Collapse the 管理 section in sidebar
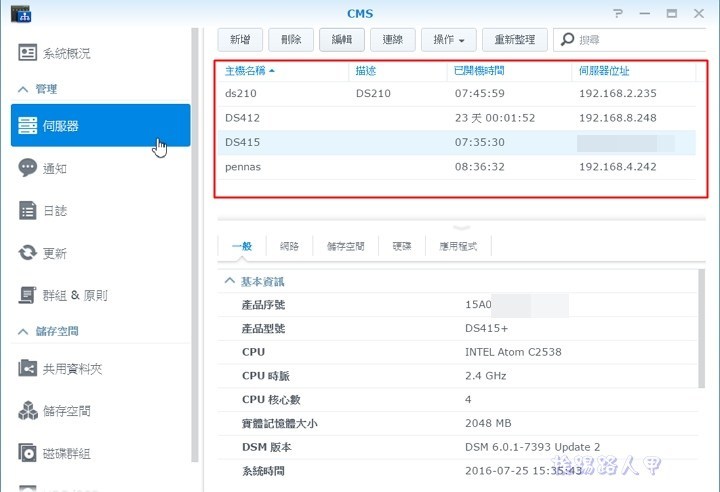Screen dimensions: 720x492 tap(23, 89)
